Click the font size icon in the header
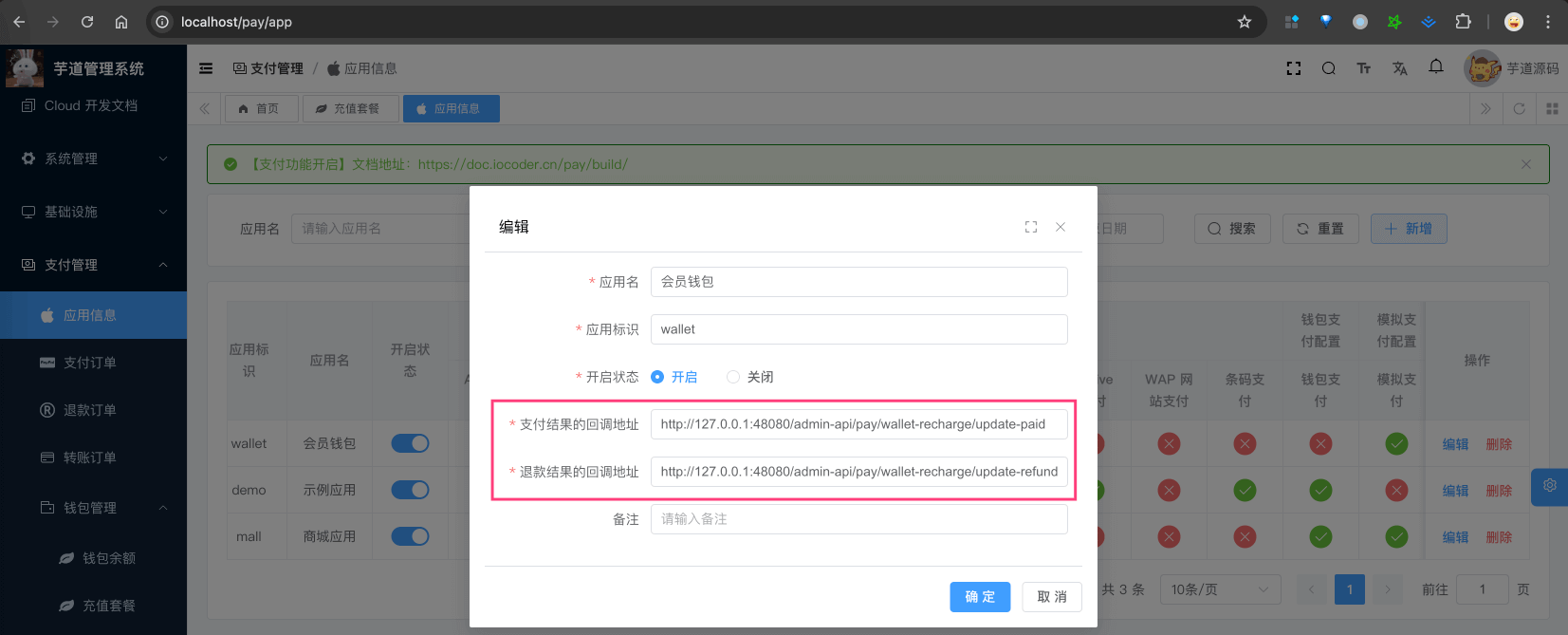1568x635 pixels. point(1363,68)
